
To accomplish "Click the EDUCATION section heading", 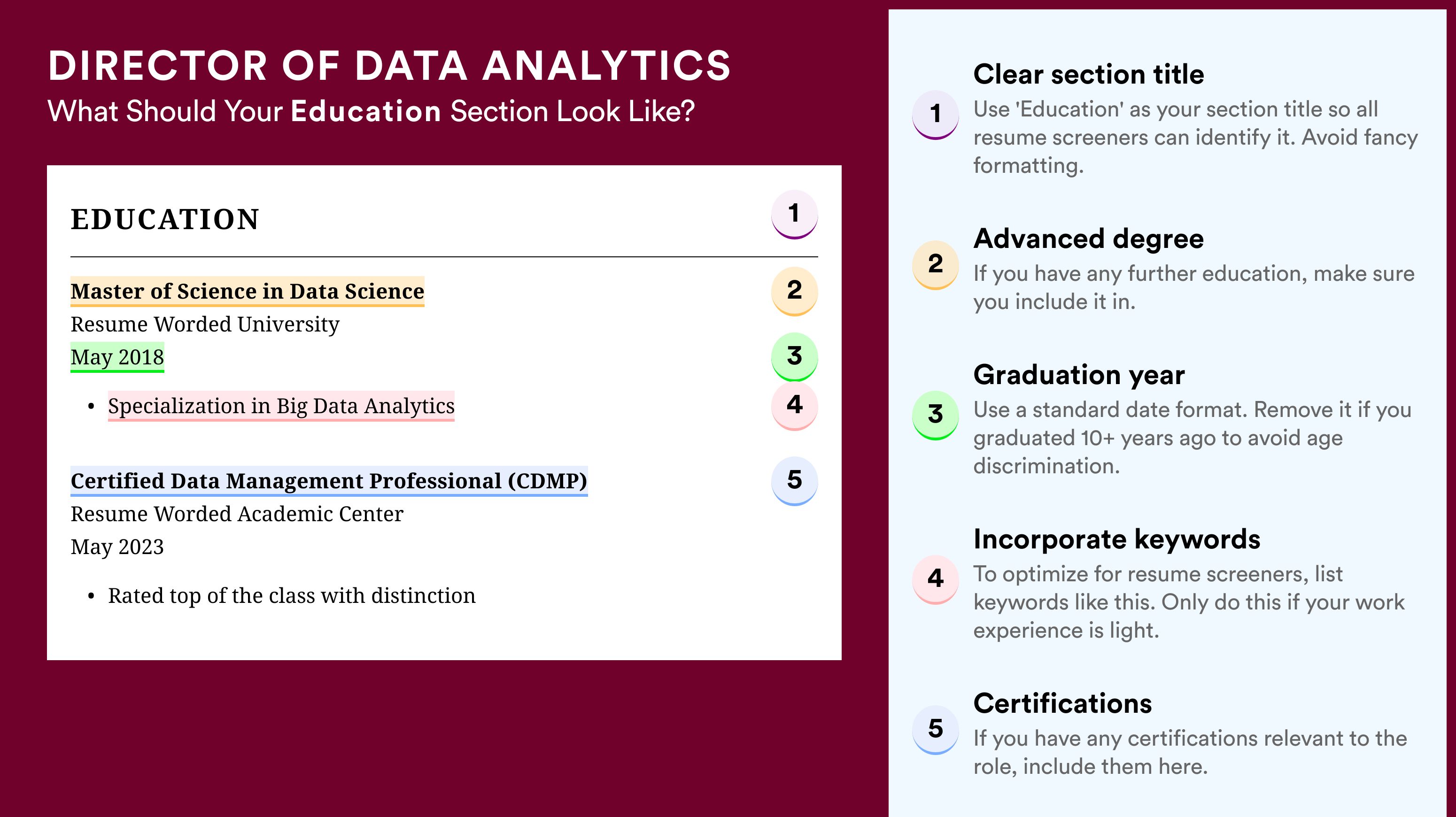I will pos(164,219).
